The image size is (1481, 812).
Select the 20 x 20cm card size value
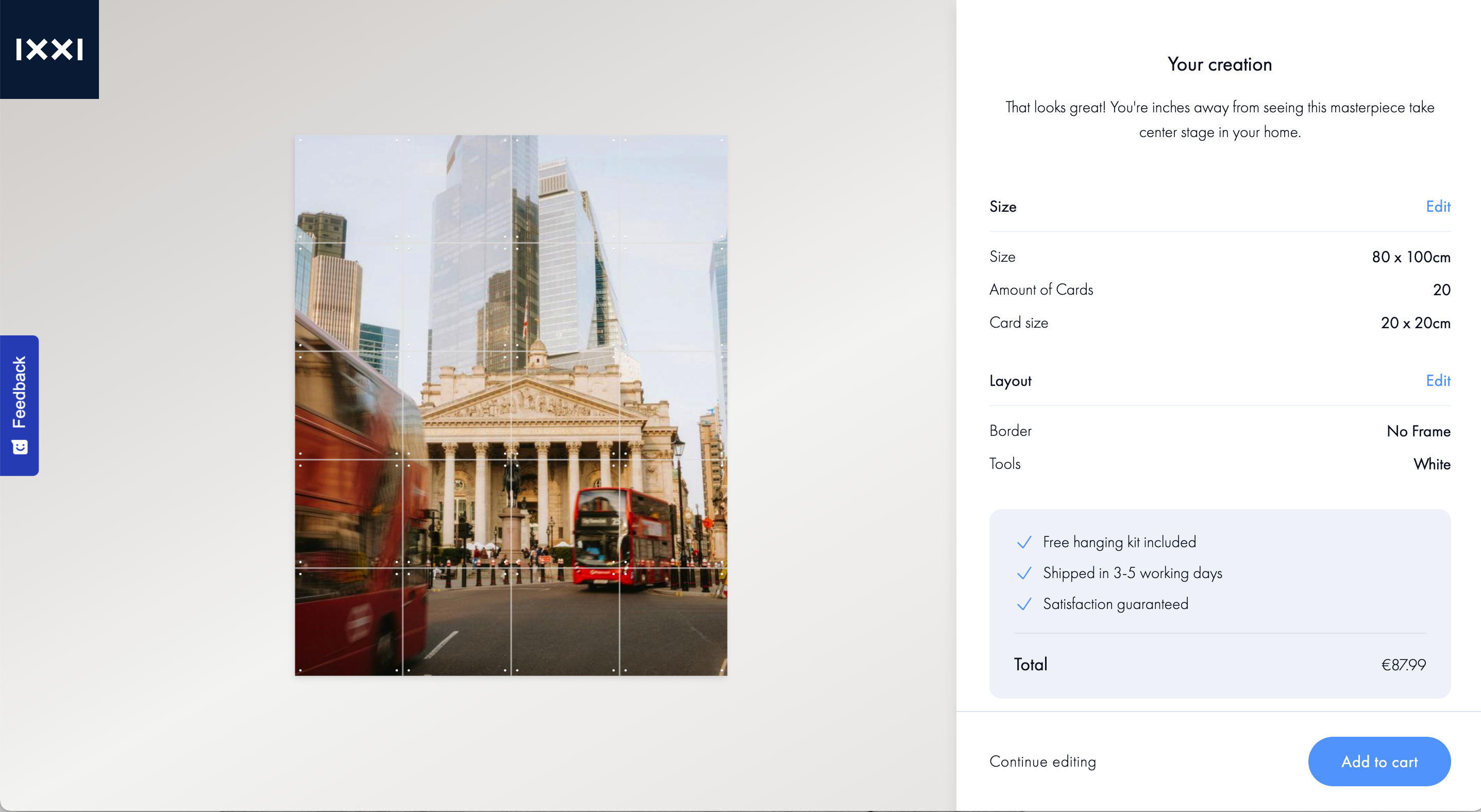tap(1416, 323)
